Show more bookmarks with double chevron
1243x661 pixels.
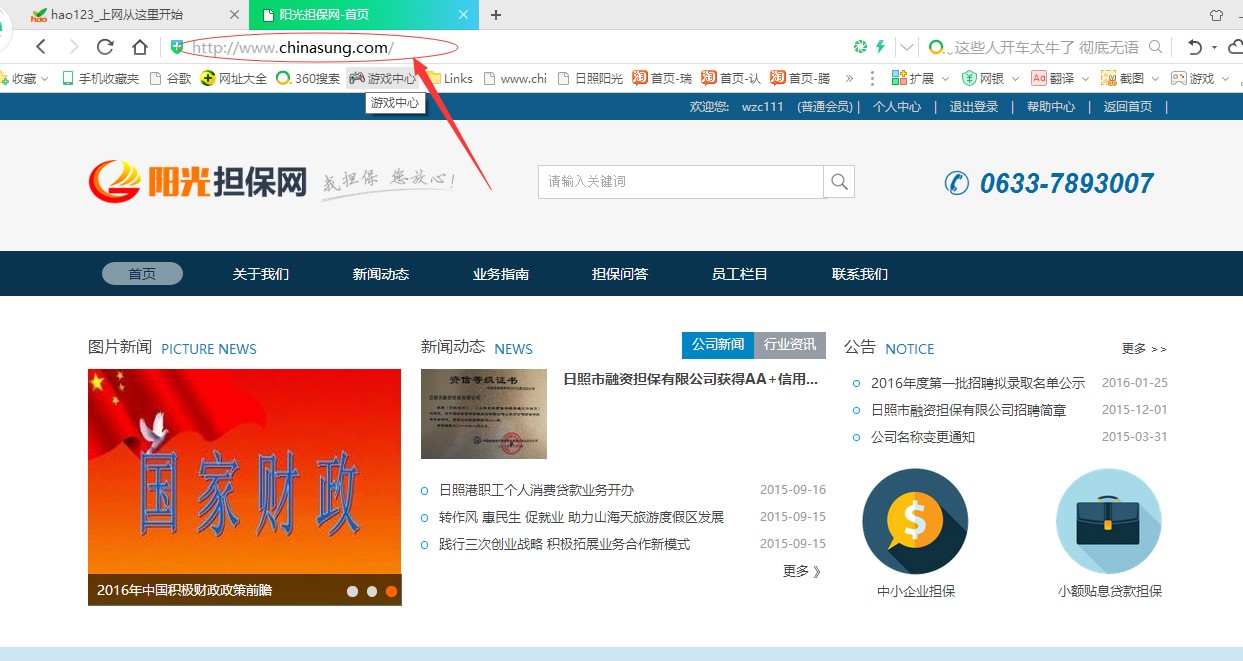[x=849, y=78]
